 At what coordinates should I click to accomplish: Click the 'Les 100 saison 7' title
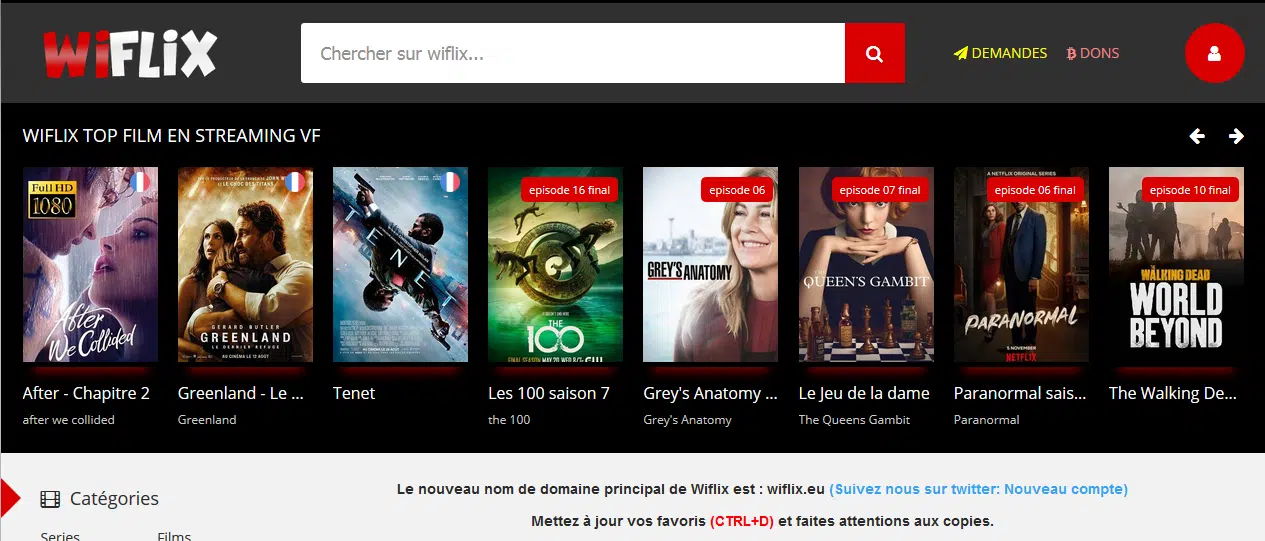pos(549,393)
